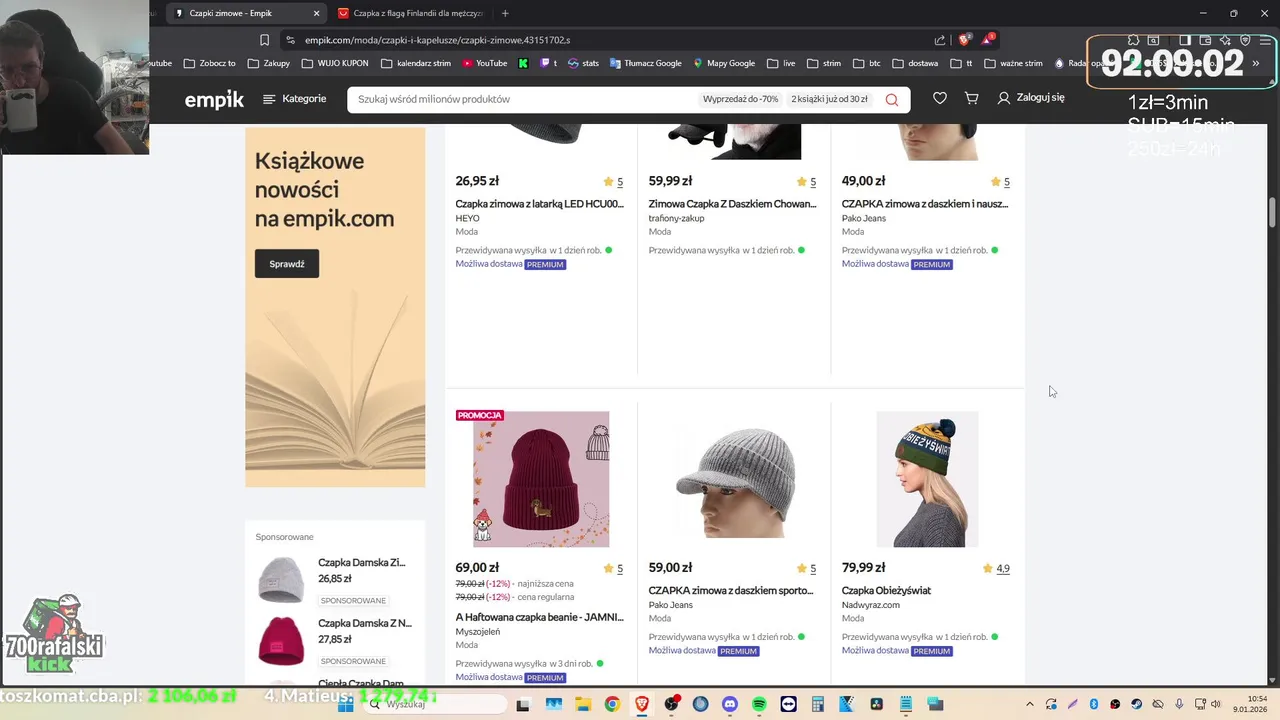Open Discord from taskbar

point(729,705)
